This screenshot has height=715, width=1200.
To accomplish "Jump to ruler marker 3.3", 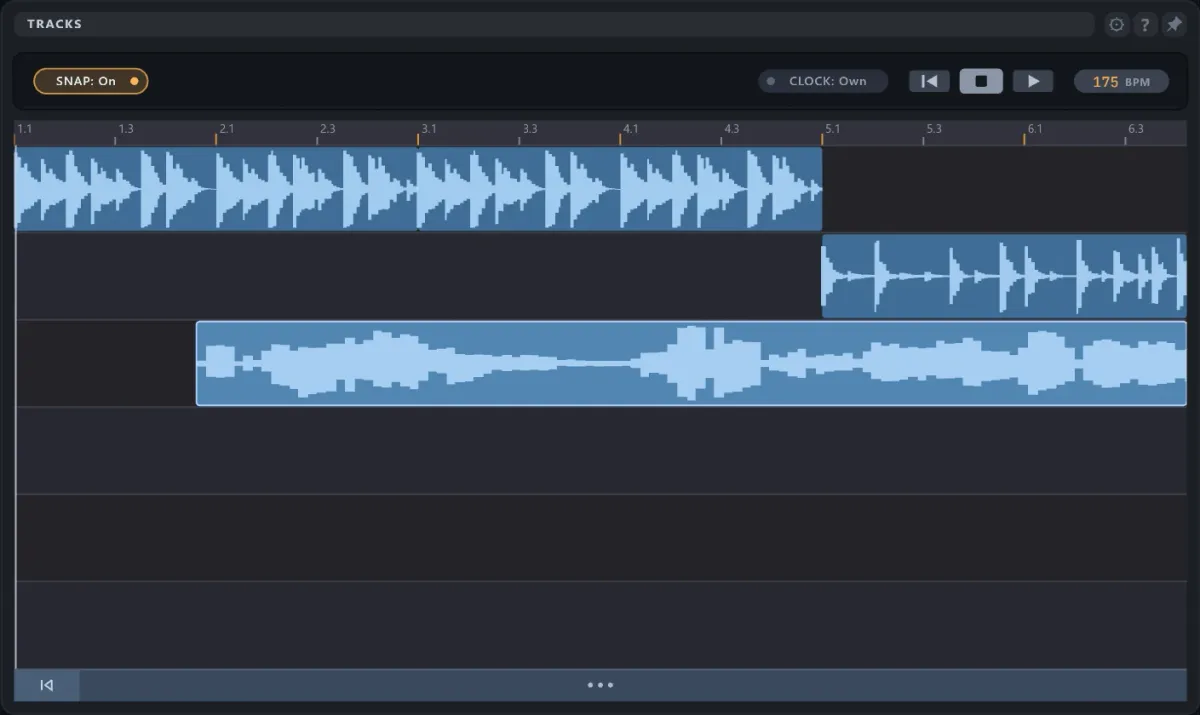I will [530, 129].
